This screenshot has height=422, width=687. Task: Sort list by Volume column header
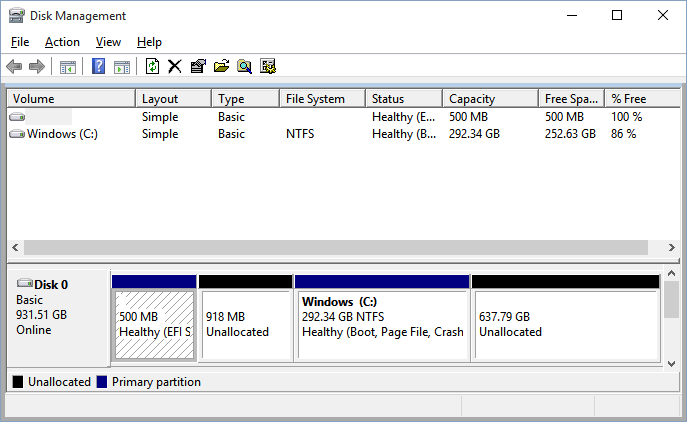tap(70, 99)
